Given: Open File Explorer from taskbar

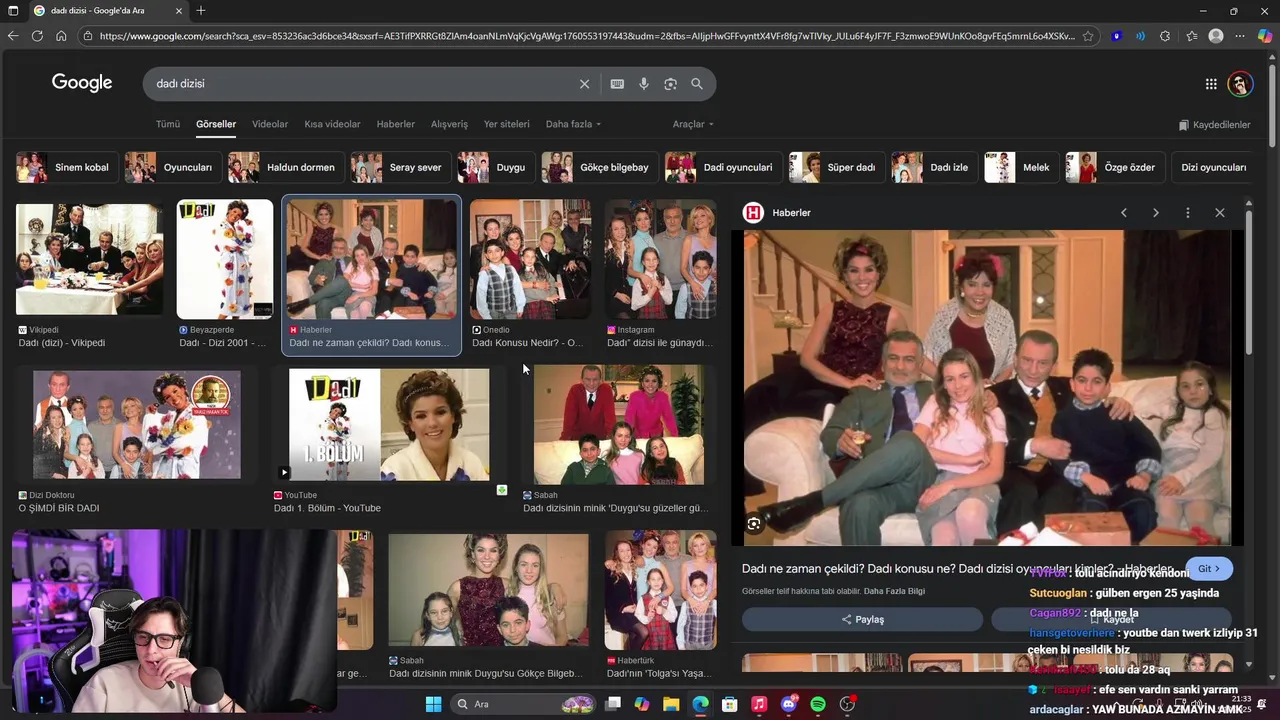Looking at the screenshot, I should (671, 704).
